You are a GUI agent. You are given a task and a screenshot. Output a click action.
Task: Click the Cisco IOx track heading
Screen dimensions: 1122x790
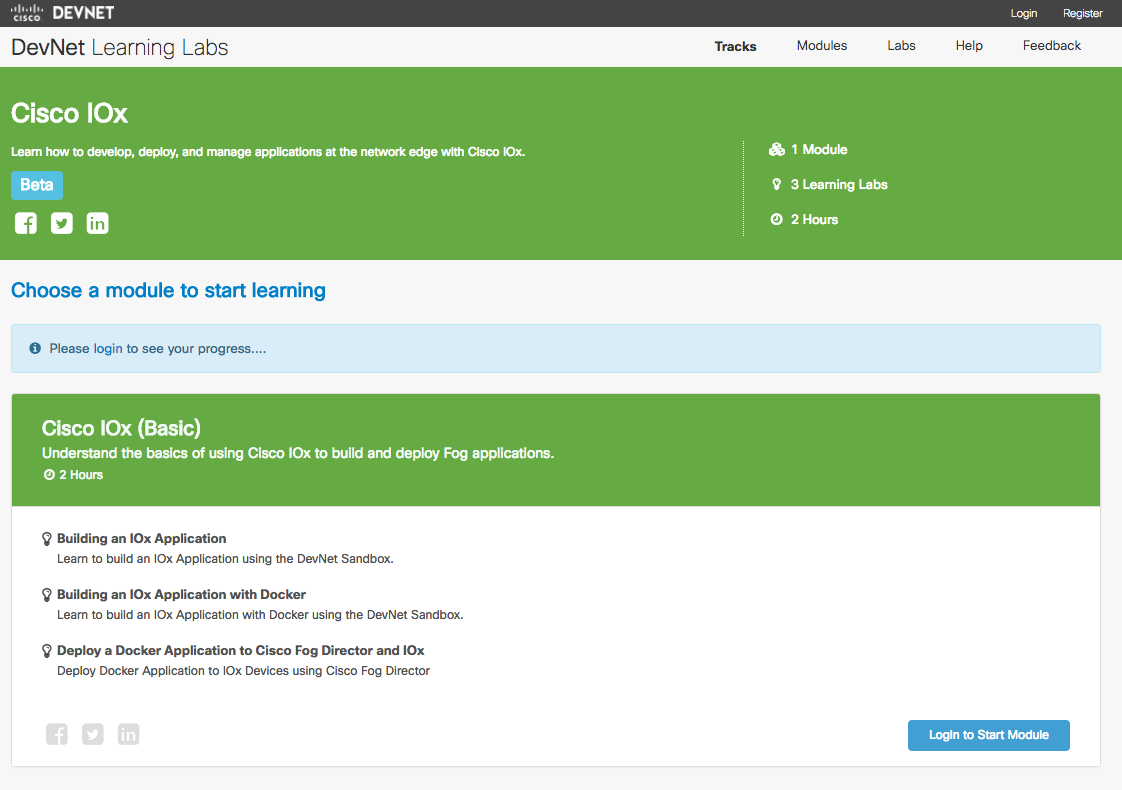[69, 113]
